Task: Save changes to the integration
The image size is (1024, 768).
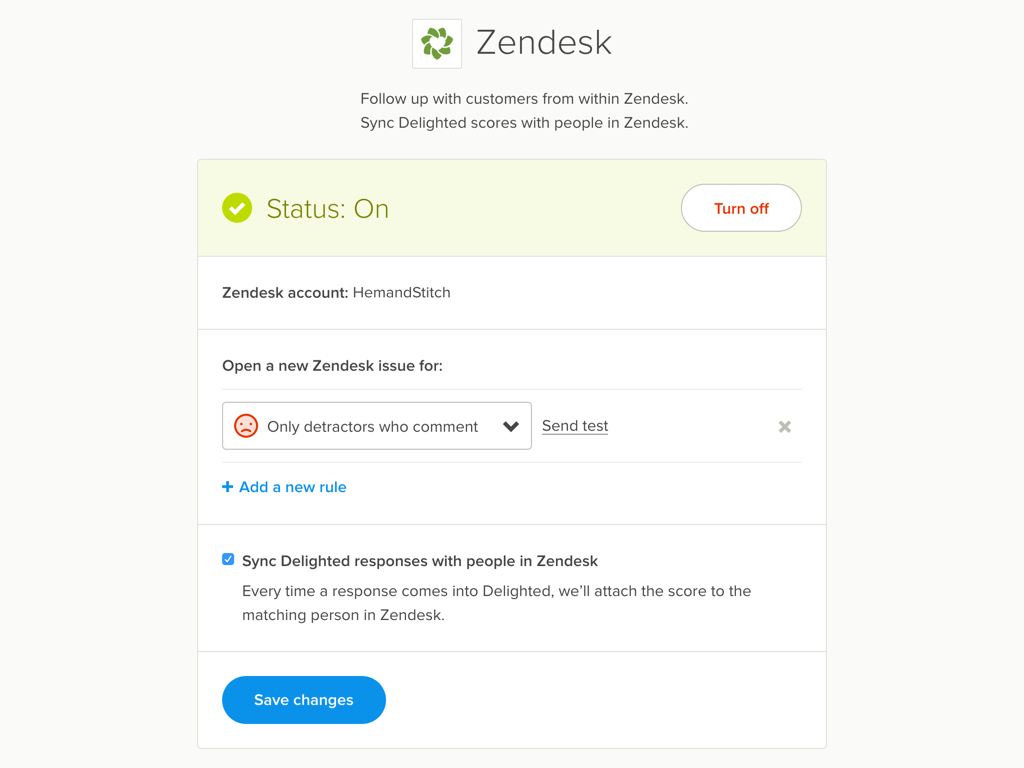Action: click(304, 700)
